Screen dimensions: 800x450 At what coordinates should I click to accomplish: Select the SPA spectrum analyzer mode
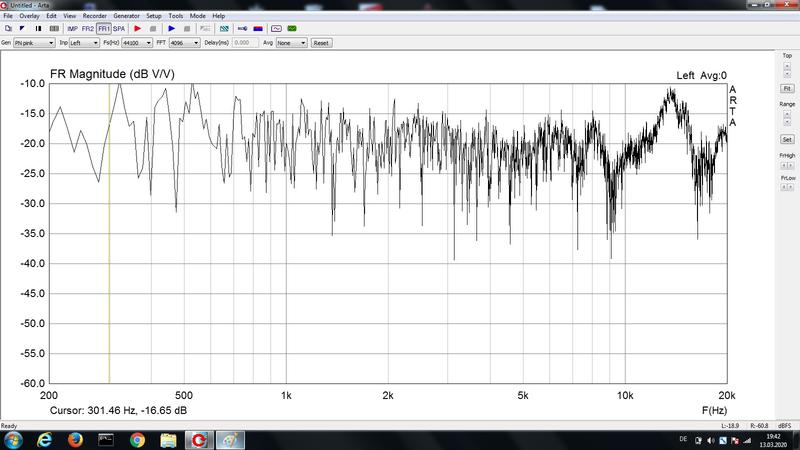click(x=119, y=29)
